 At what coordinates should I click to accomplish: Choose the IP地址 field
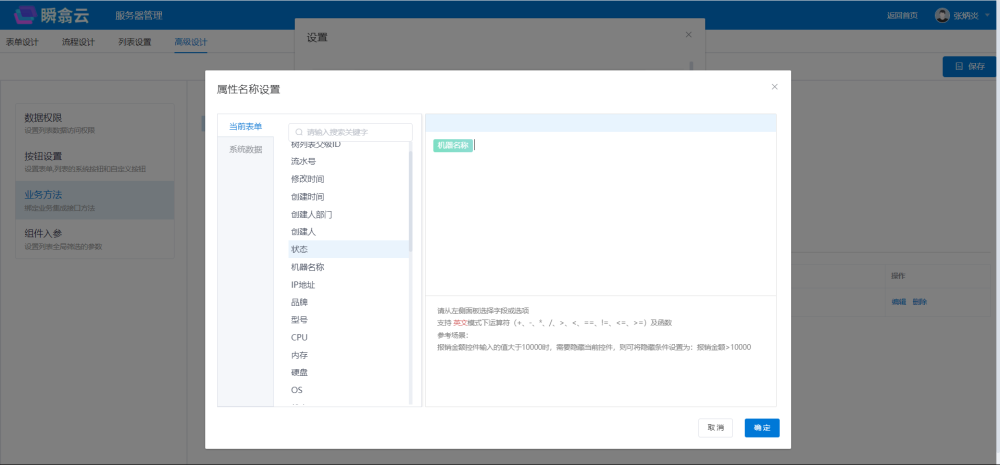click(303, 285)
